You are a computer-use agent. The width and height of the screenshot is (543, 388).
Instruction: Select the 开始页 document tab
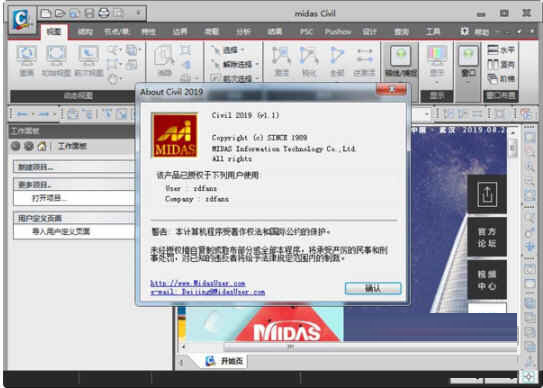(224, 361)
